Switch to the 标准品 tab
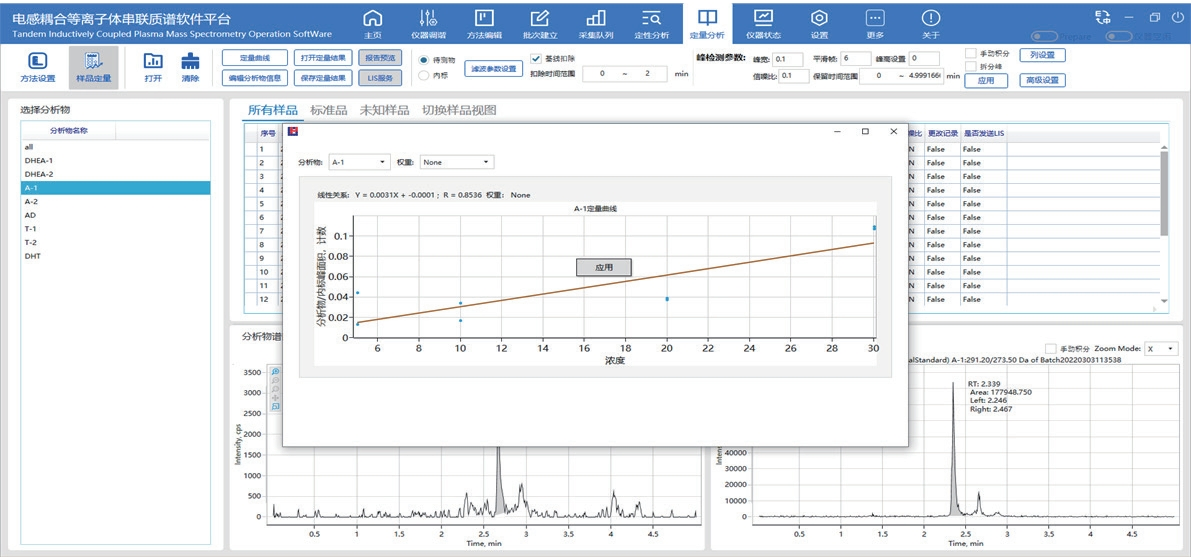The image size is (1191, 557). point(327,110)
